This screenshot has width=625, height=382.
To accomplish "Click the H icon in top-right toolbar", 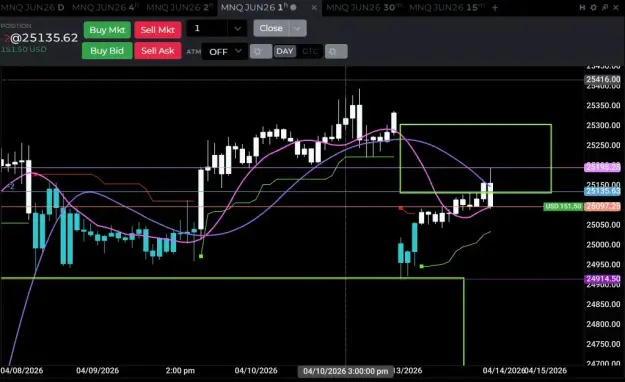I will point(582,8).
